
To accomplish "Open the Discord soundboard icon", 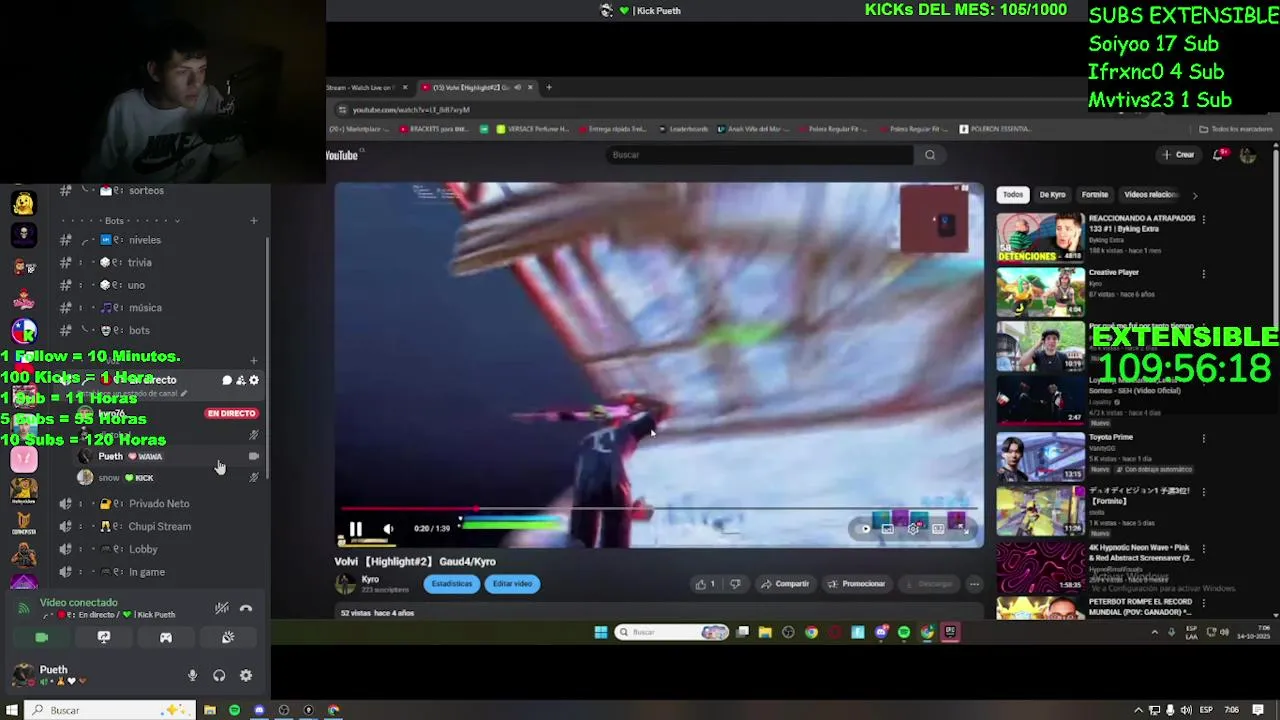I will 228,637.
